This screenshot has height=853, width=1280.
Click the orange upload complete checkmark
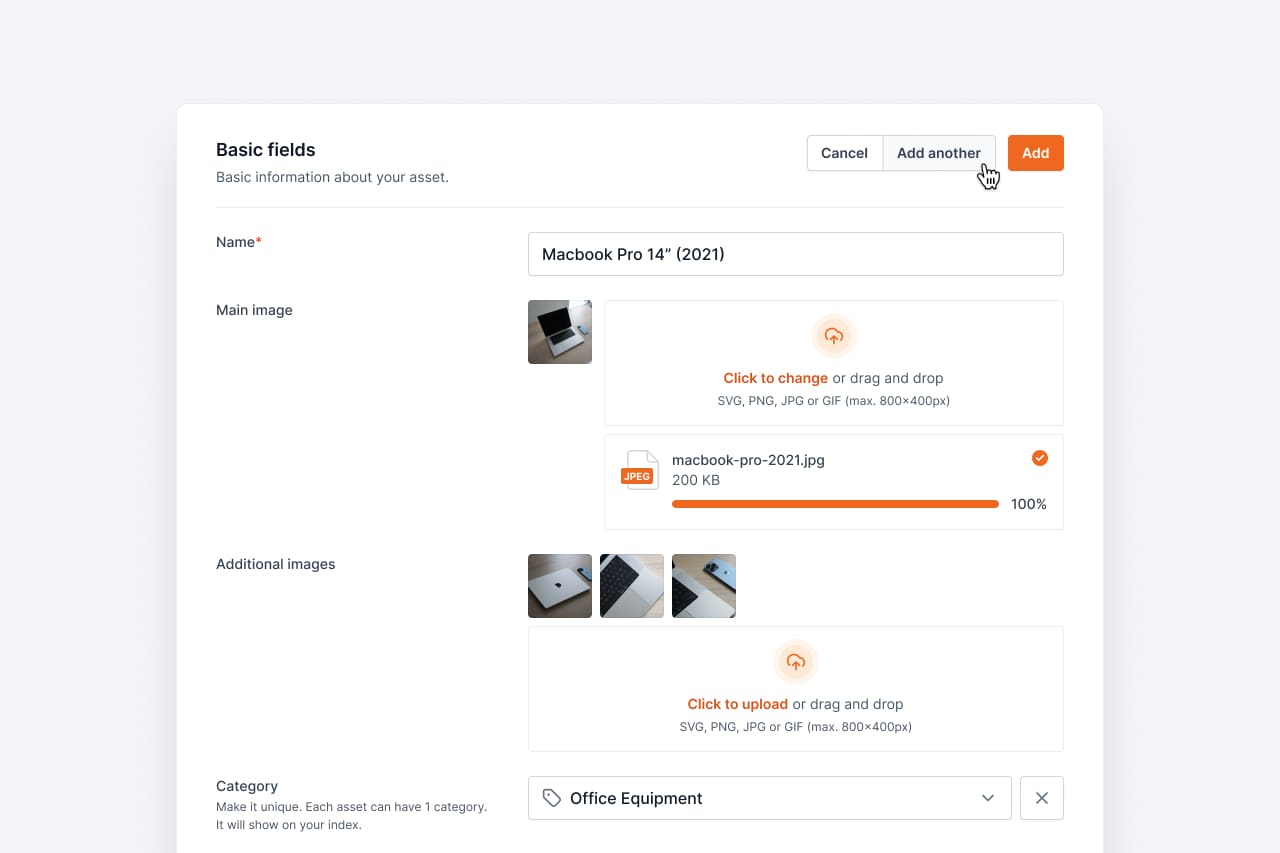pos(1039,458)
